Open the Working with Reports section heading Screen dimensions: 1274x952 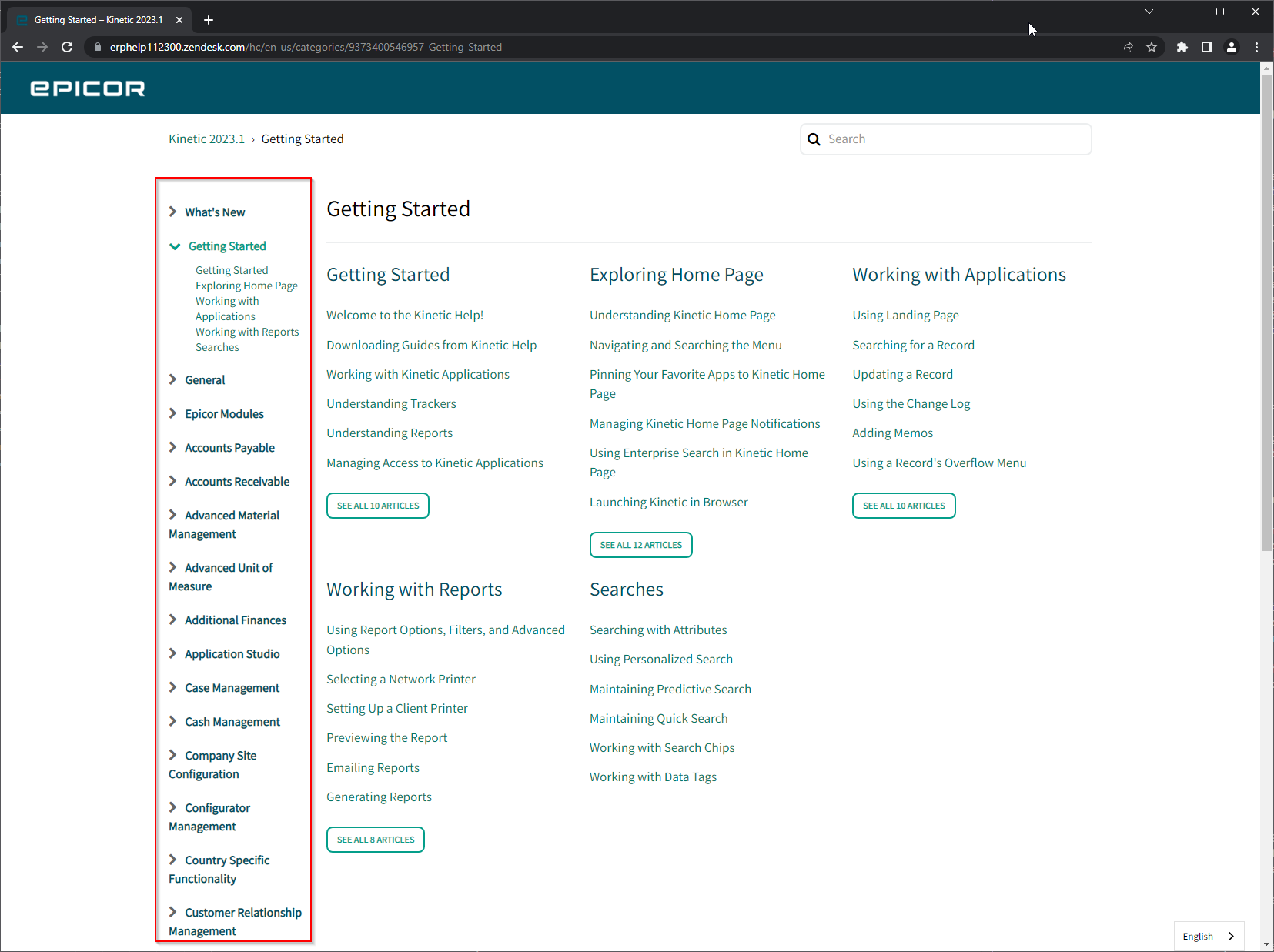[x=414, y=590]
